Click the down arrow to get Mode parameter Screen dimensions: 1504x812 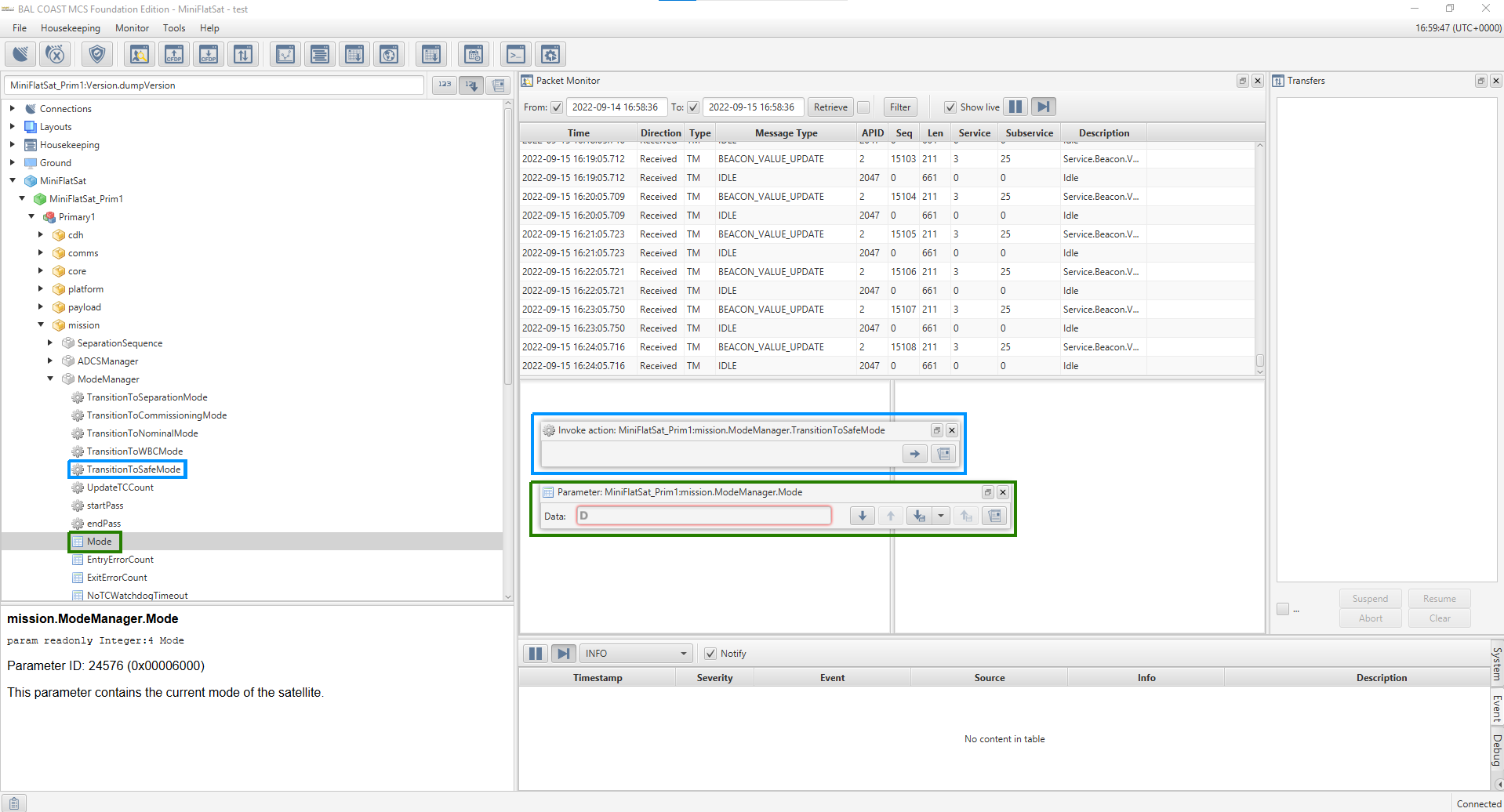tap(862, 516)
